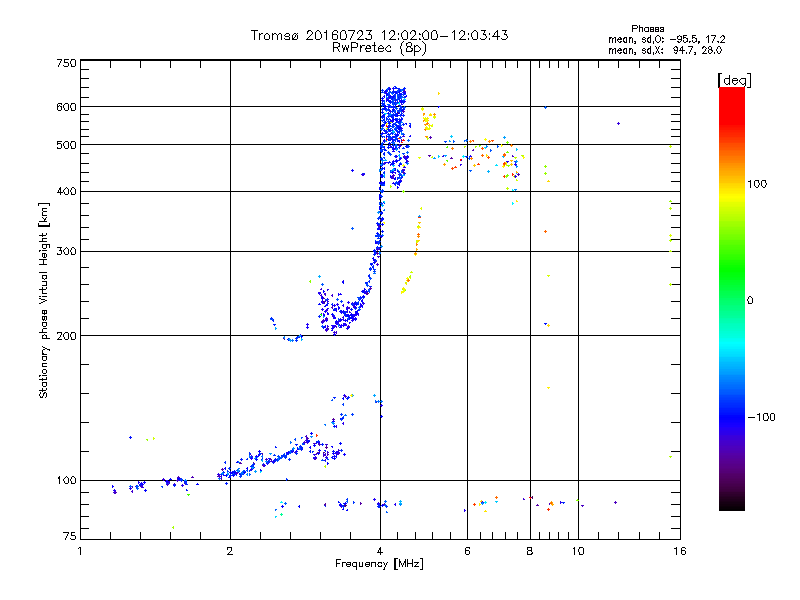Click the 'Stationary phase Virtual Height [km]' axis label
This screenshot has width=800, height=600.
coord(44,300)
